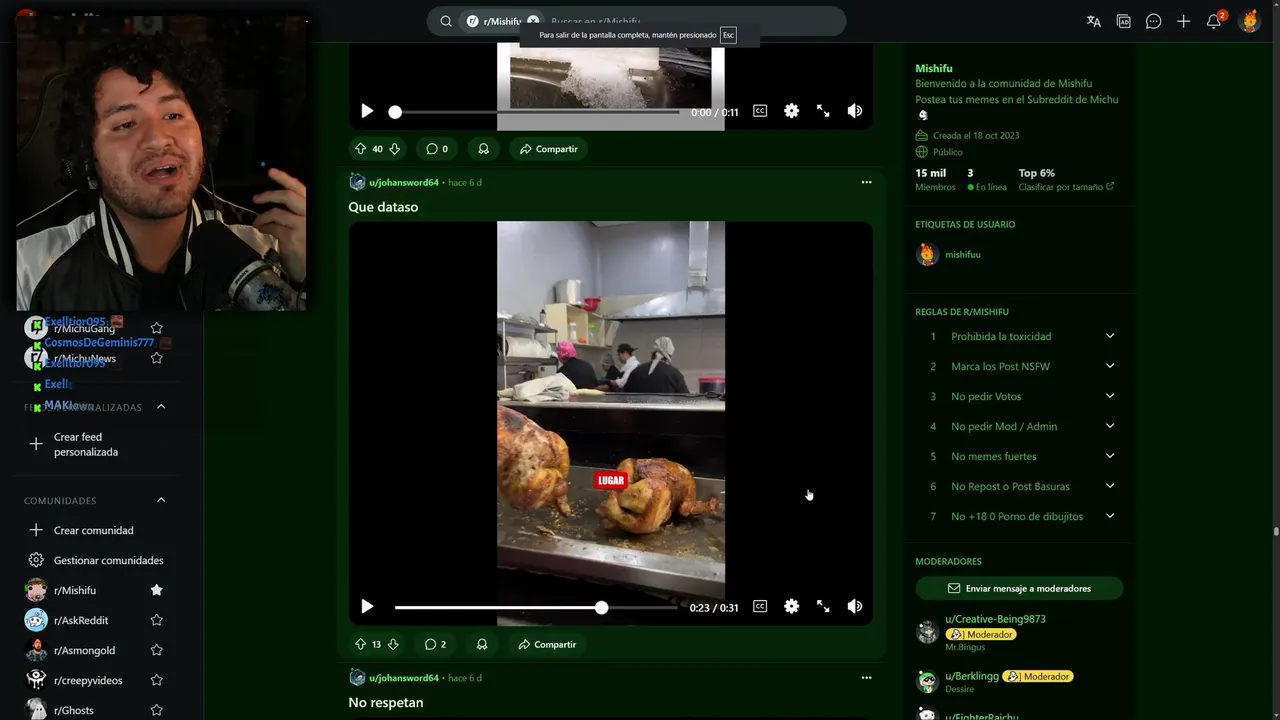Open settings gear of the top video
The width and height of the screenshot is (1280, 720).
coord(791,111)
